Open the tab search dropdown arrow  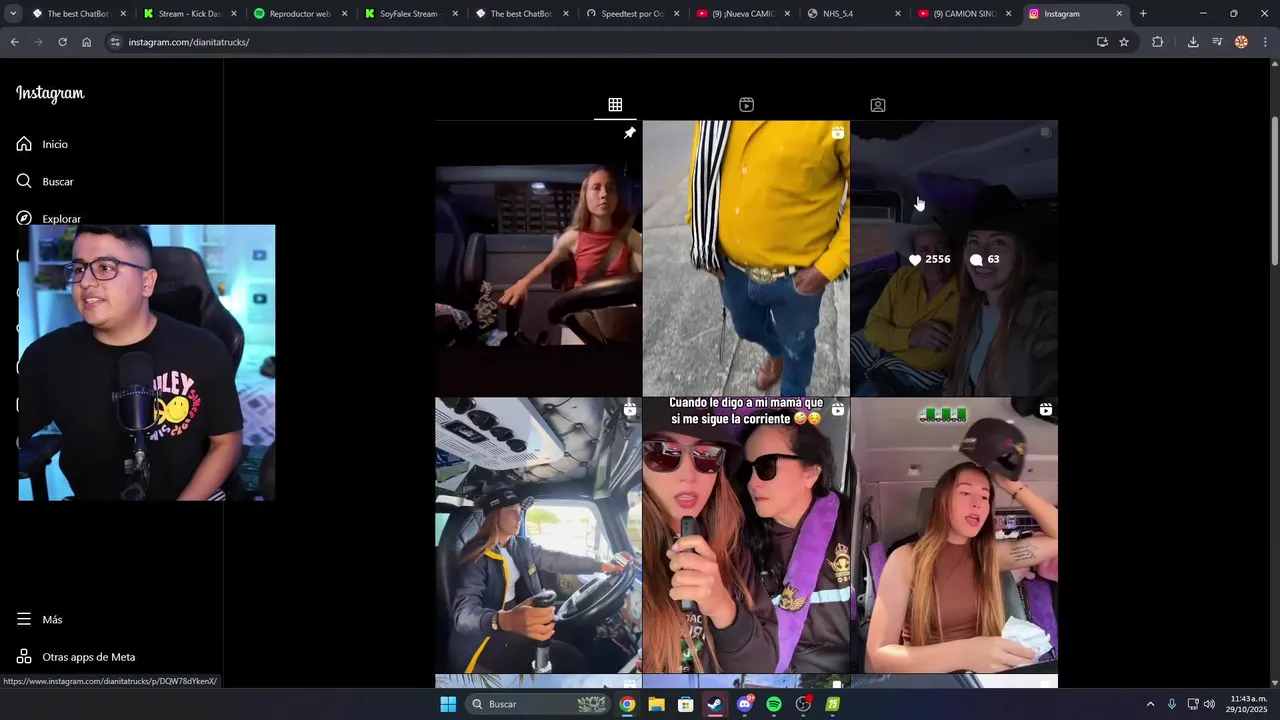[x=13, y=14]
